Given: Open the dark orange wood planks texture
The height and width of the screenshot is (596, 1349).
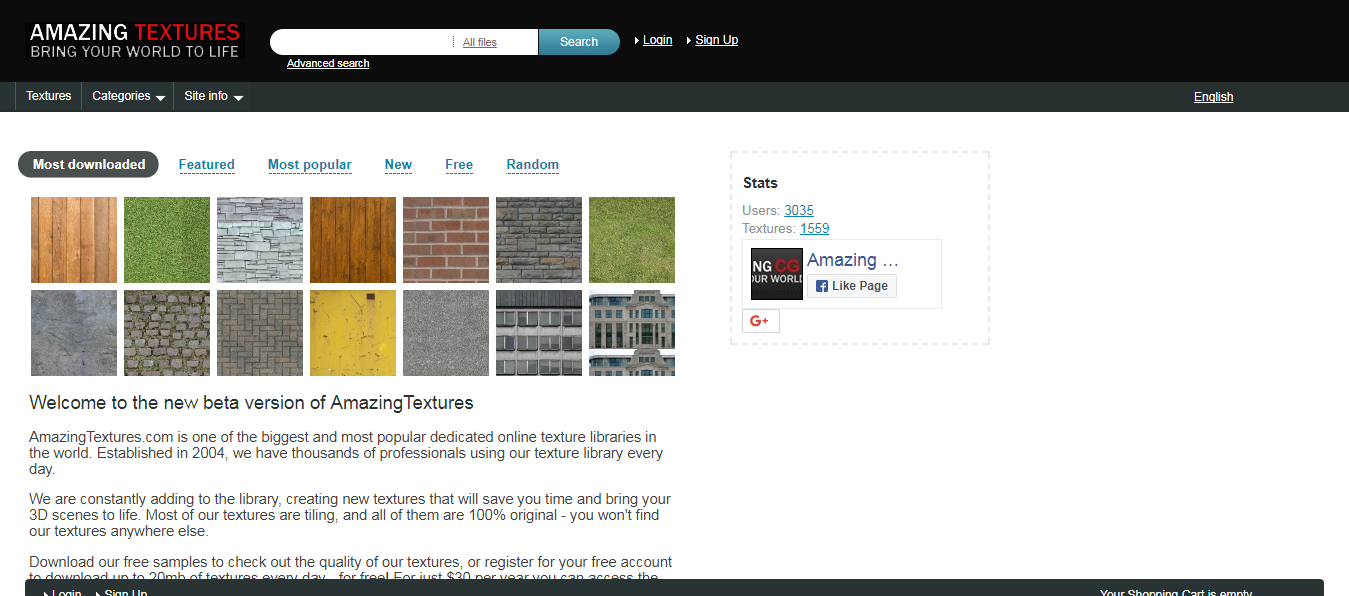Looking at the screenshot, I should 353,240.
